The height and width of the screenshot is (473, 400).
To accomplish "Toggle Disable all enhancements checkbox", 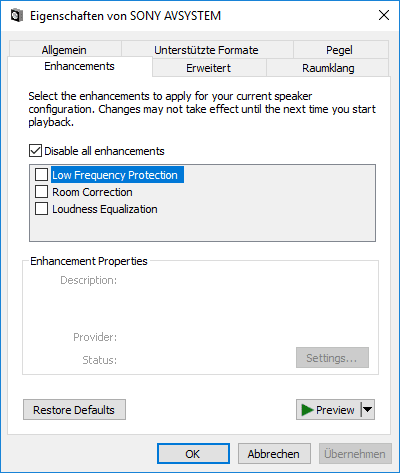I will [35, 151].
